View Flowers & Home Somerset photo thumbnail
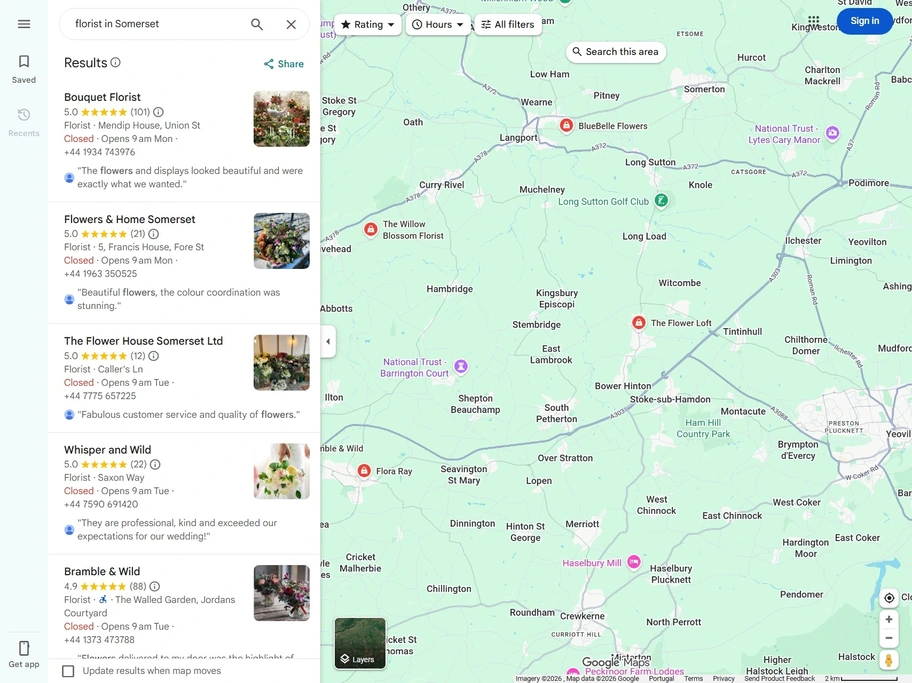This screenshot has width=912, height=683. [x=282, y=241]
